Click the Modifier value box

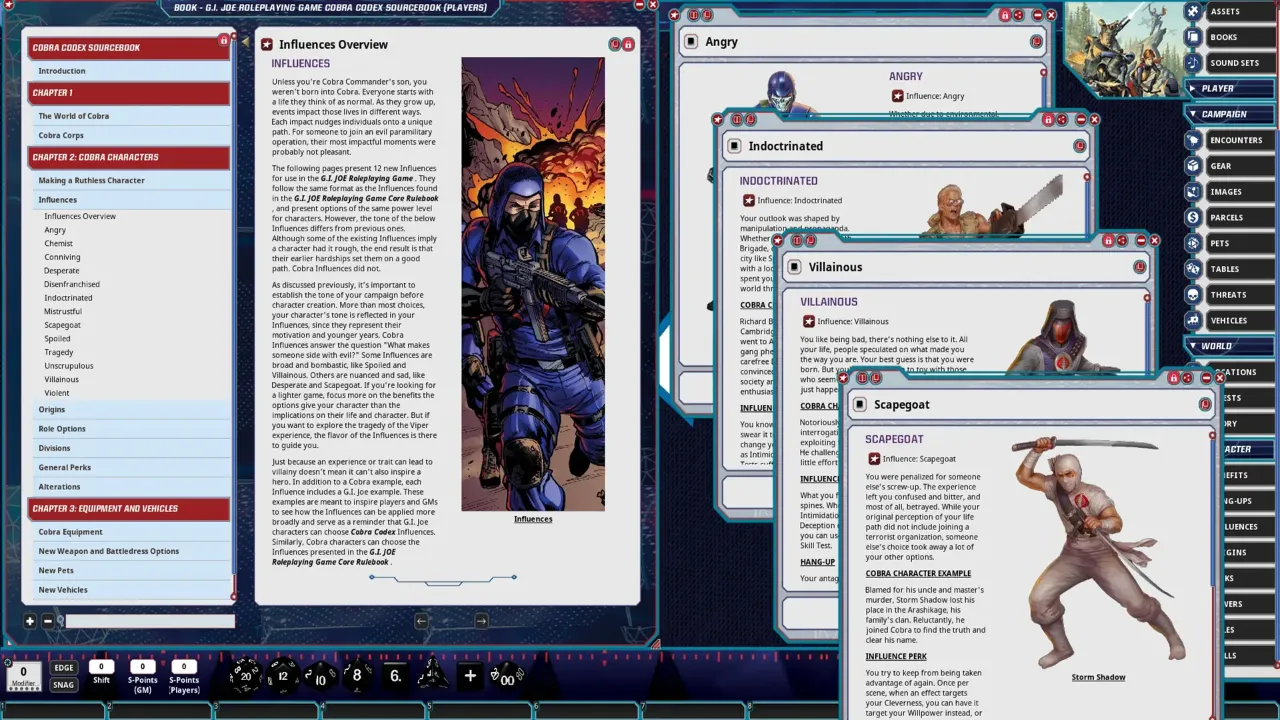click(x=24, y=676)
